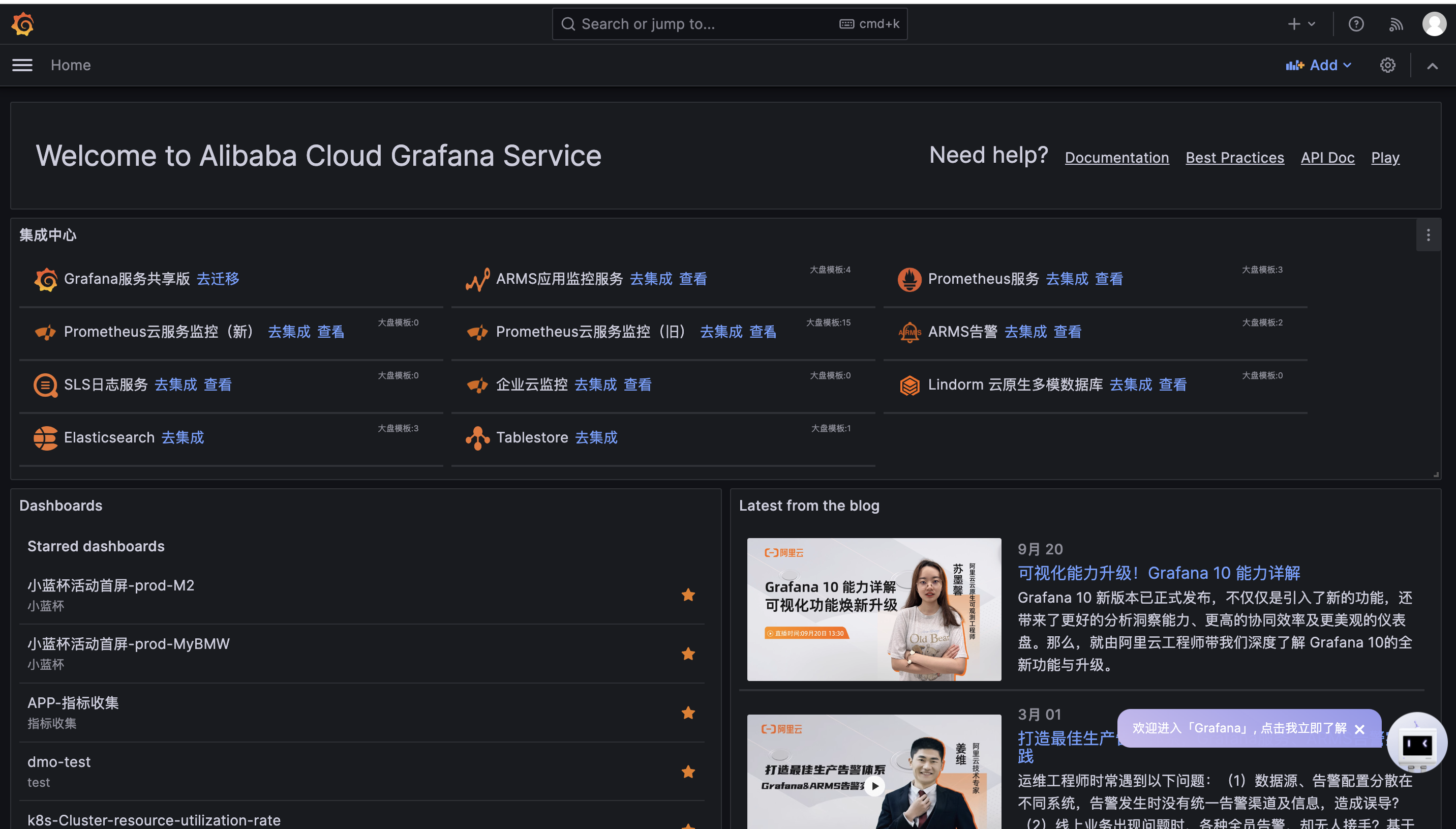Open the news RSS feed icon

[1396, 24]
